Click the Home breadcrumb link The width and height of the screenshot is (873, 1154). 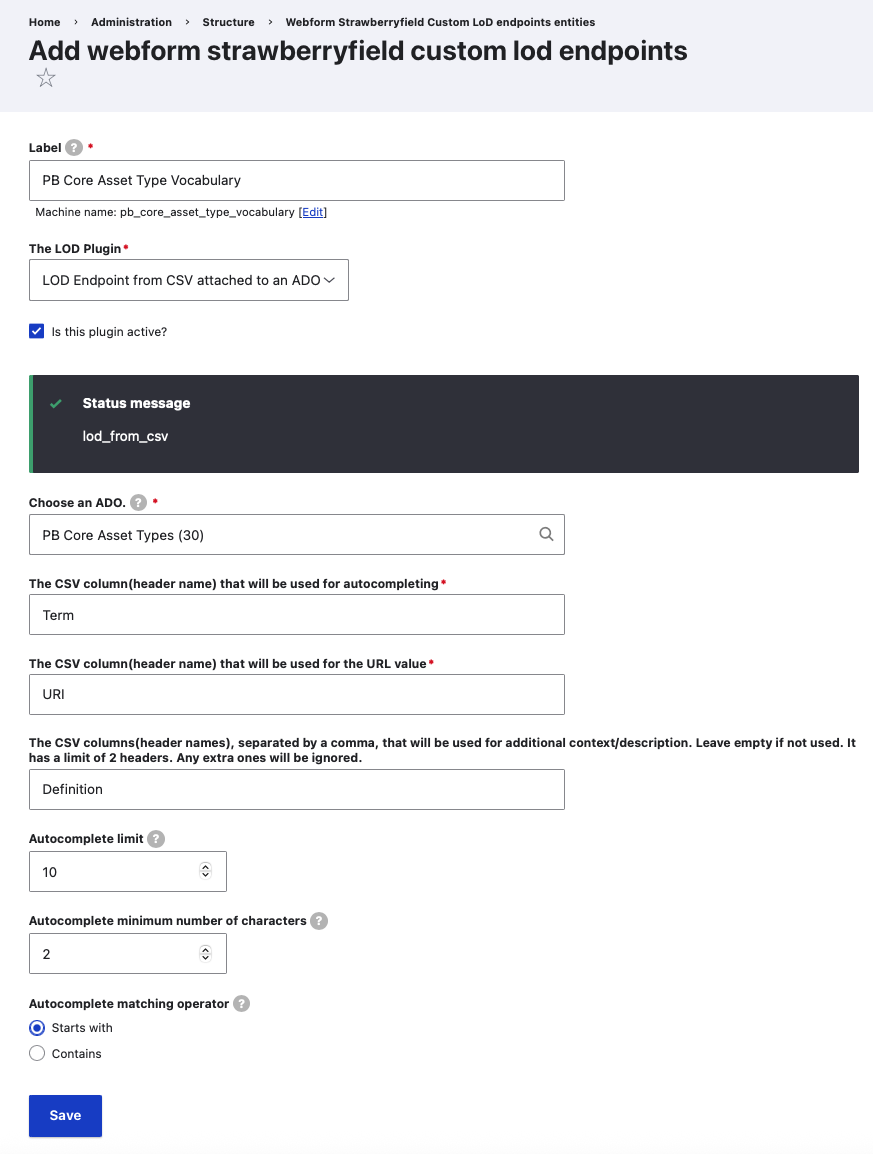tap(44, 22)
